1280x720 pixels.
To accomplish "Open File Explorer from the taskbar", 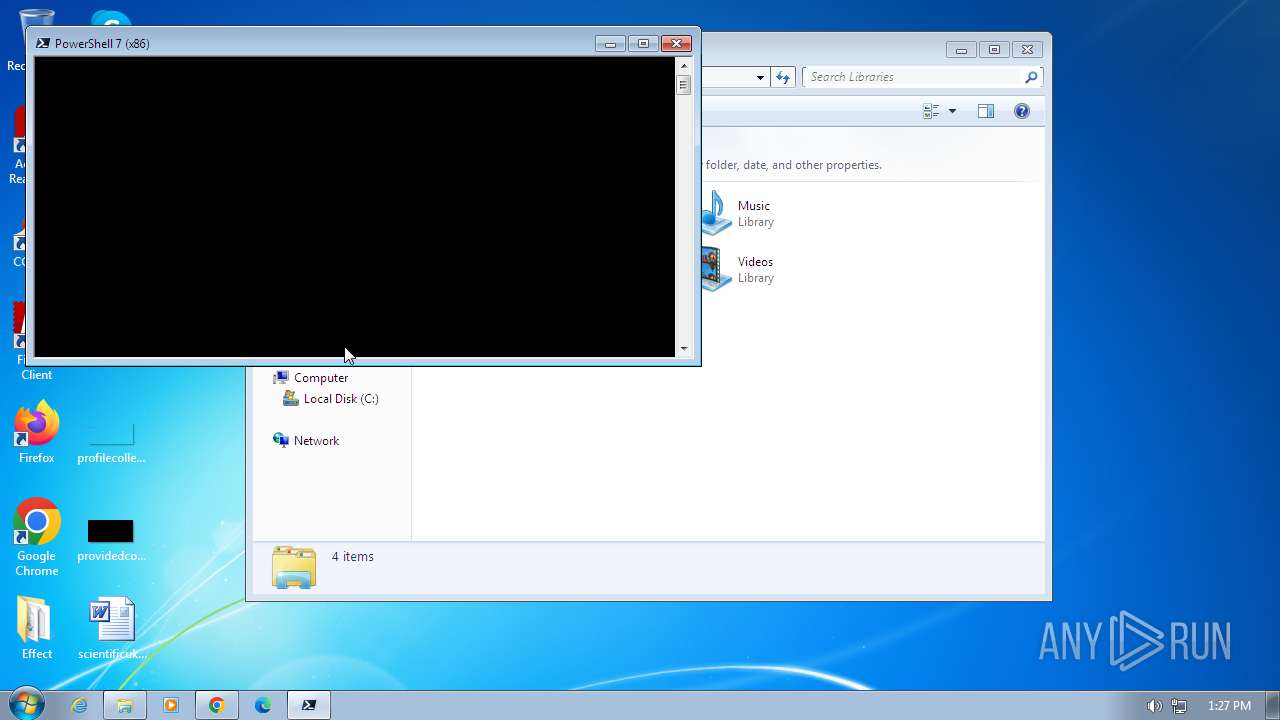I will [x=125, y=705].
